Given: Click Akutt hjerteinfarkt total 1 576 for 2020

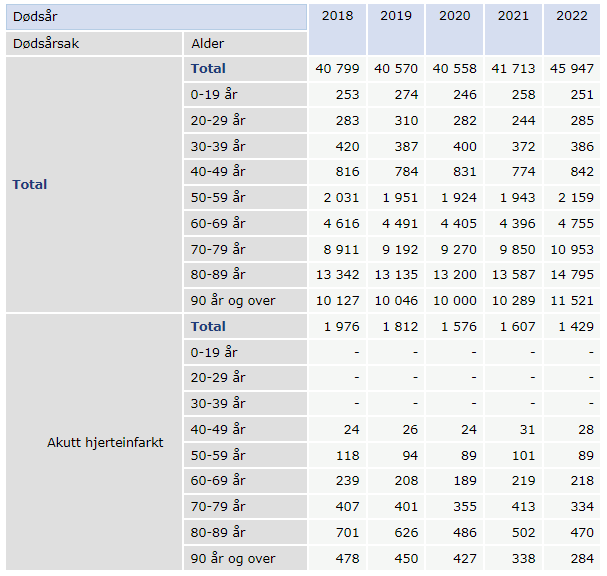Looking at the screenshot, I should pos(459,326).
